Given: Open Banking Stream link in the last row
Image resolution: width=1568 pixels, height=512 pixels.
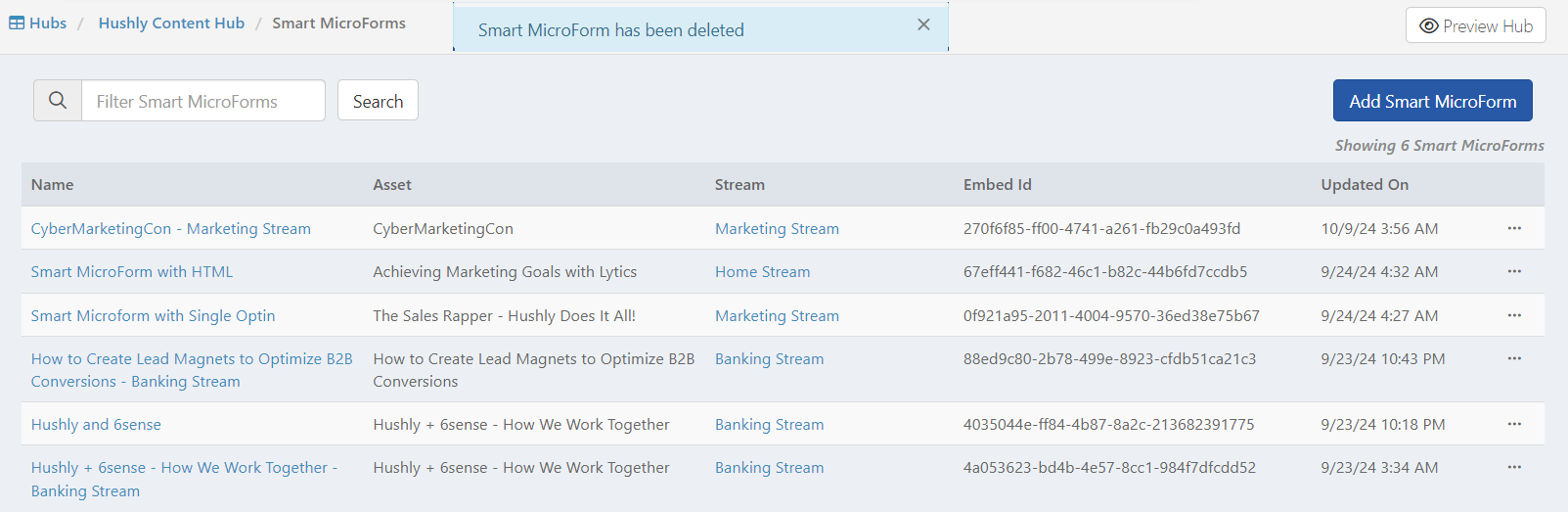Looking at the screenshot, I should coord(769,468).
